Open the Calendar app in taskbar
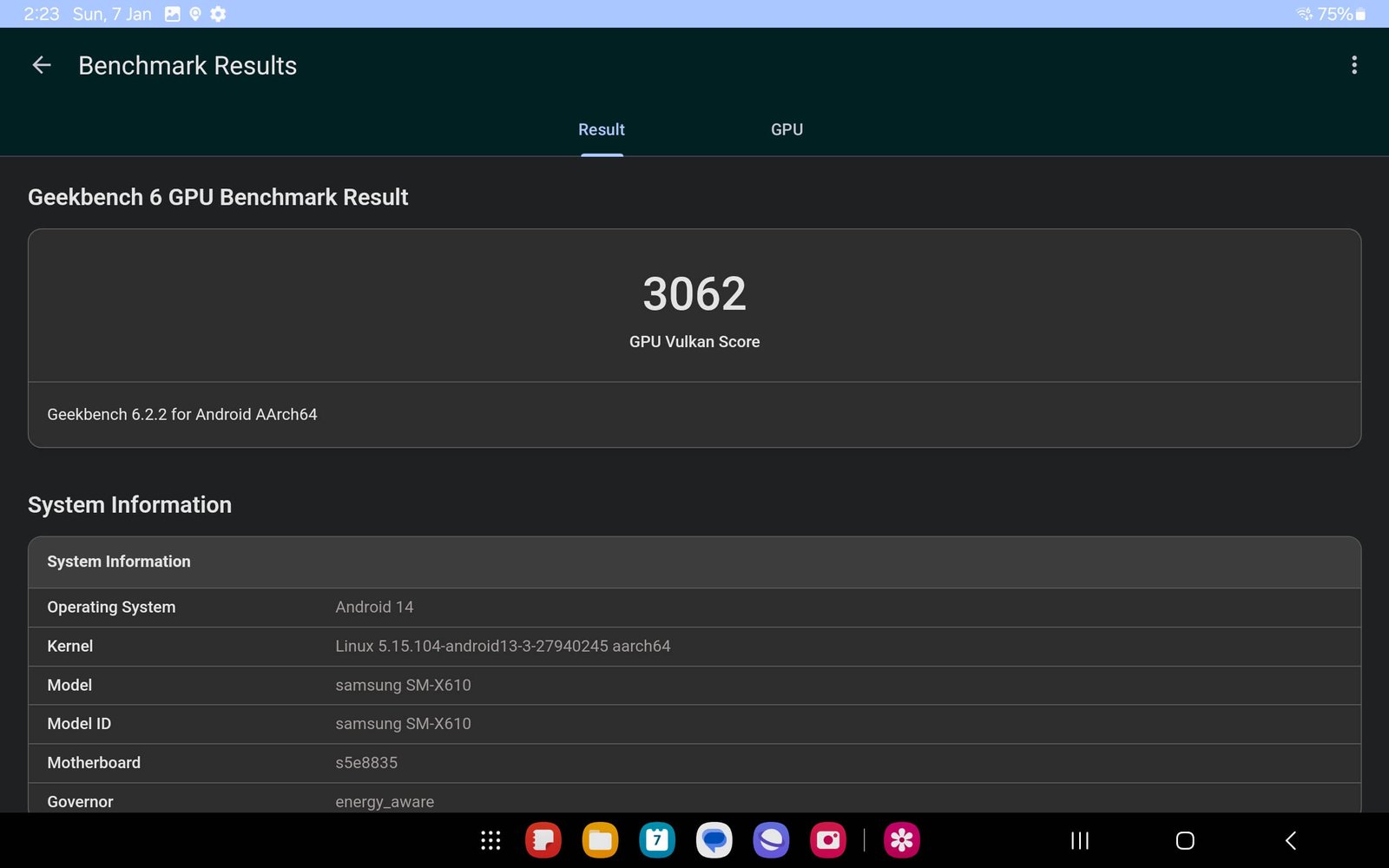This screenshot has height=868, width=1389. coord(657,840)
